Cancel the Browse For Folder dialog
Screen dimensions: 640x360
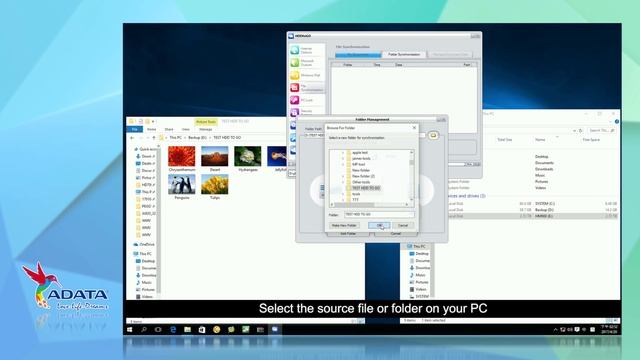tap(403, 225)
